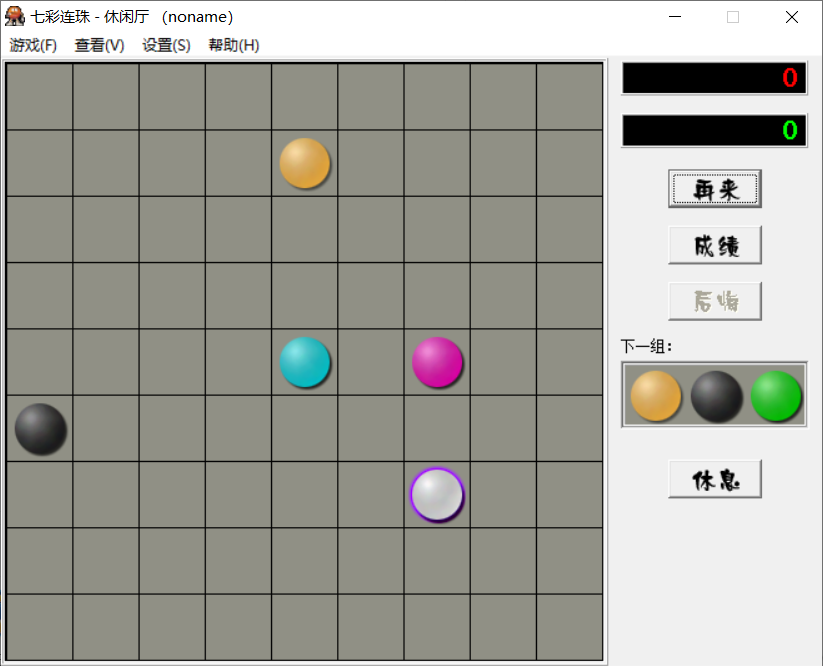Screen dimensions: 823x666
Task: Select the orange ball on the board
Action: (304, 163)
